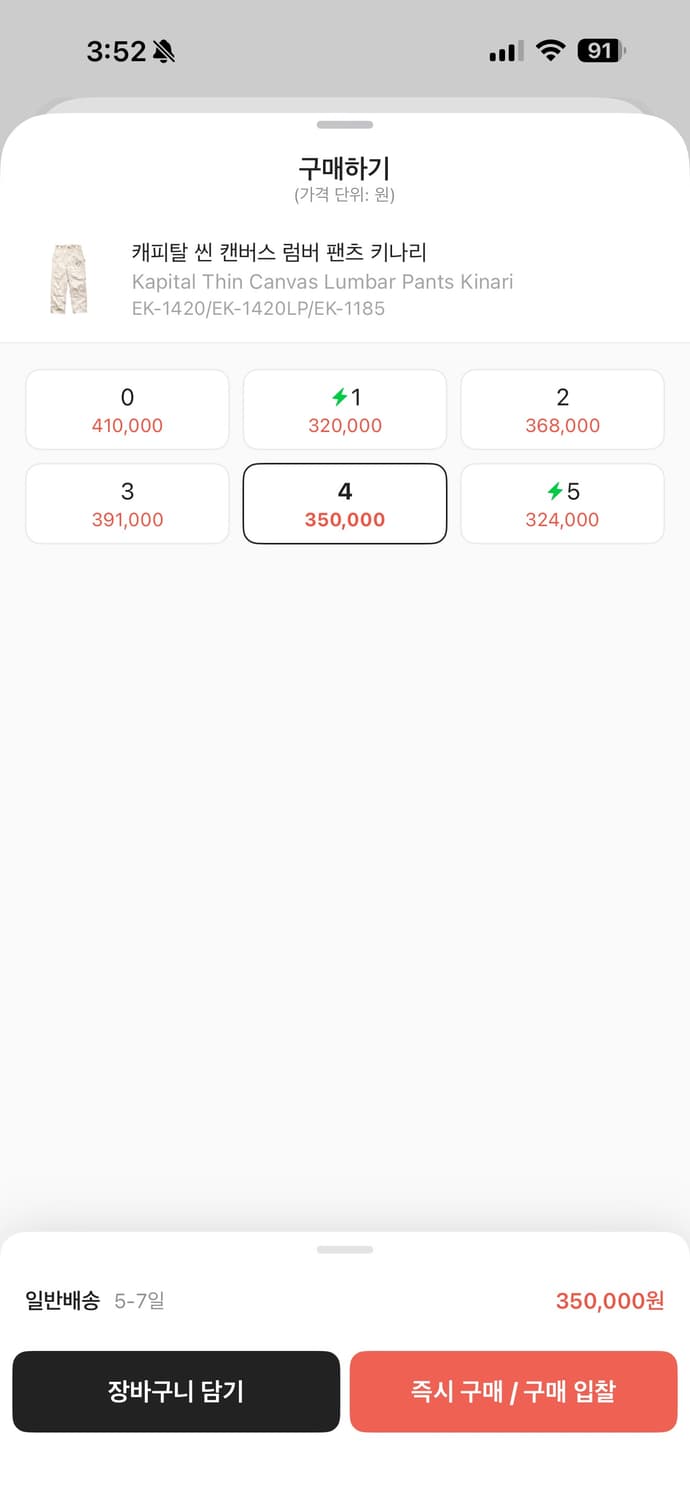
Task: Select size 2 priced 368,000
Action: (562, 410)
